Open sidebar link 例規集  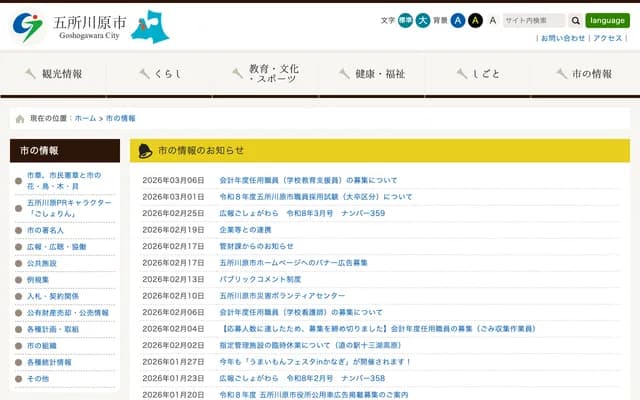coord(38,280)
